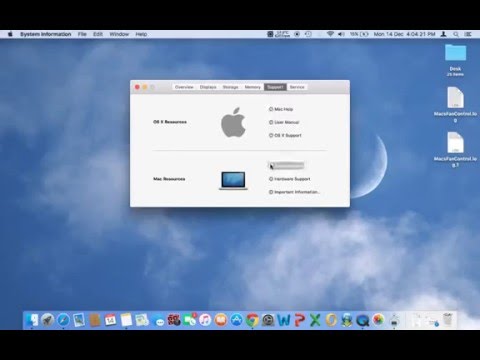
Task: Open the Specifications link in Mac Resources
Action: click(286, 165)
